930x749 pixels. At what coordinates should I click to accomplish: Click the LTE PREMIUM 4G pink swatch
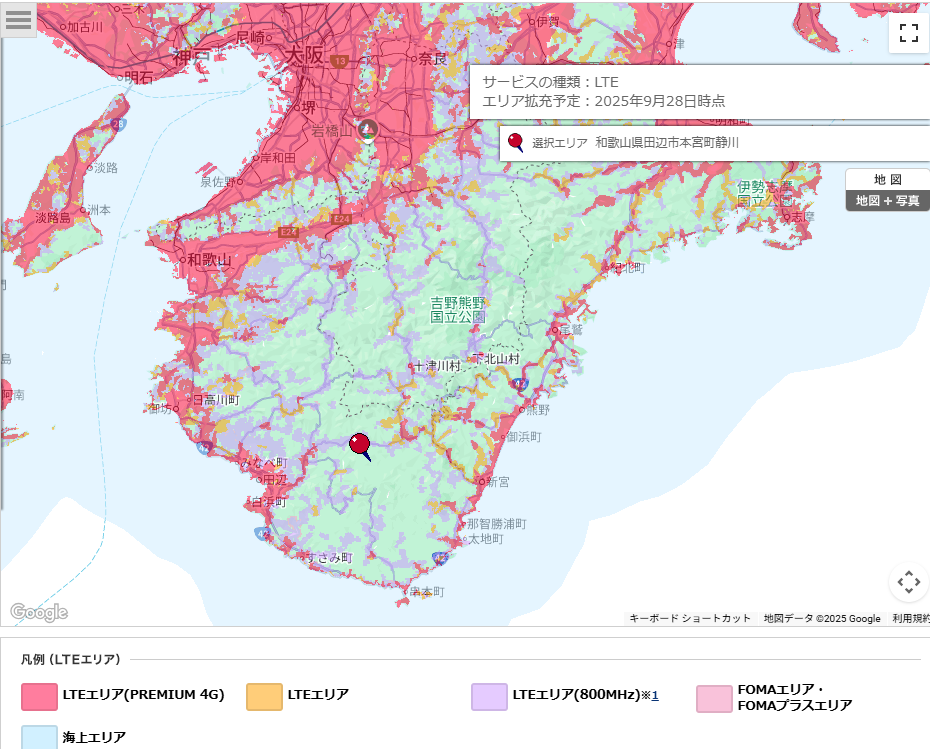[x=39, y=697]
